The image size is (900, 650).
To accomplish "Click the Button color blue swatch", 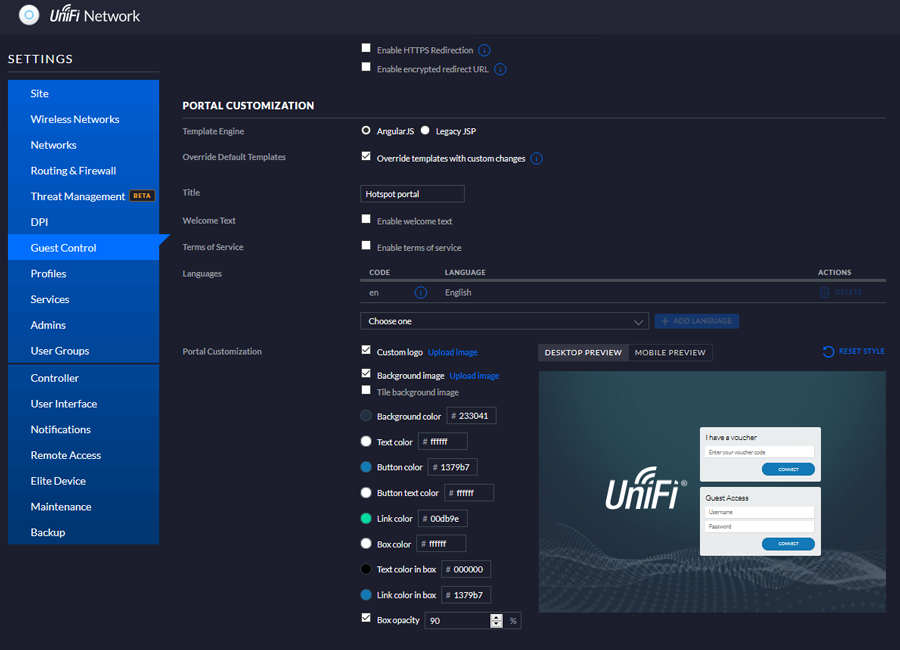I will 366,467.
